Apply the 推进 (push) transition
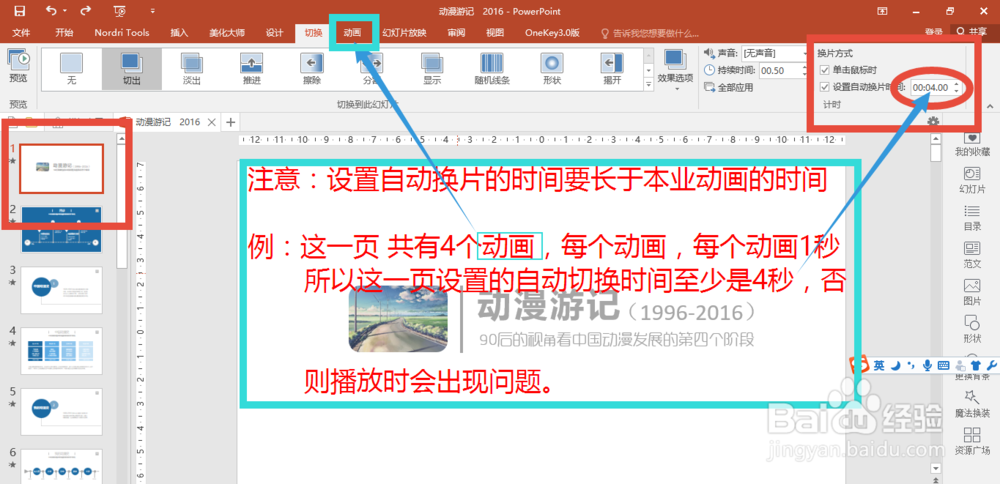Viewport: 1000px width, 484px height. pos(251,68)
